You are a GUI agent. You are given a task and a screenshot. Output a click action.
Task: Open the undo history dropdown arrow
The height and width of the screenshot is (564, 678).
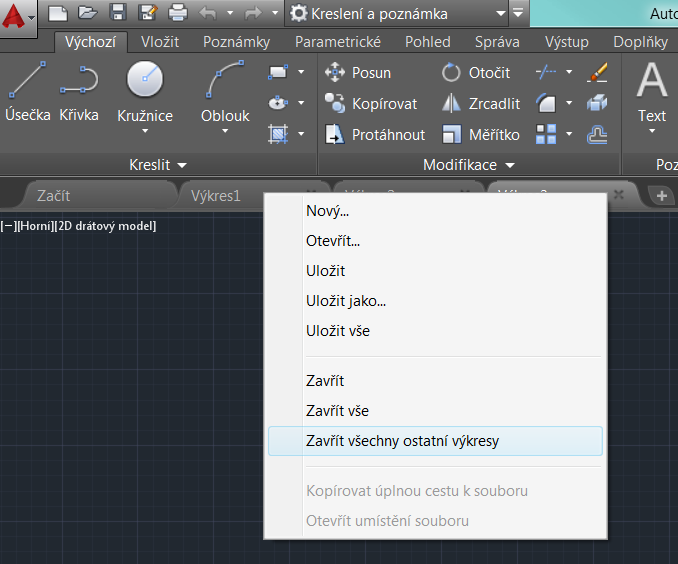point(230,13)
